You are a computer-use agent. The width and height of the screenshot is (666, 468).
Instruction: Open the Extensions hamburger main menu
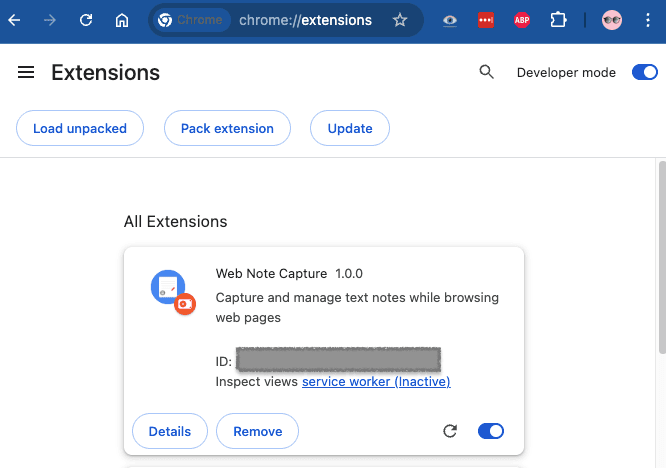(x=26, y=72)
